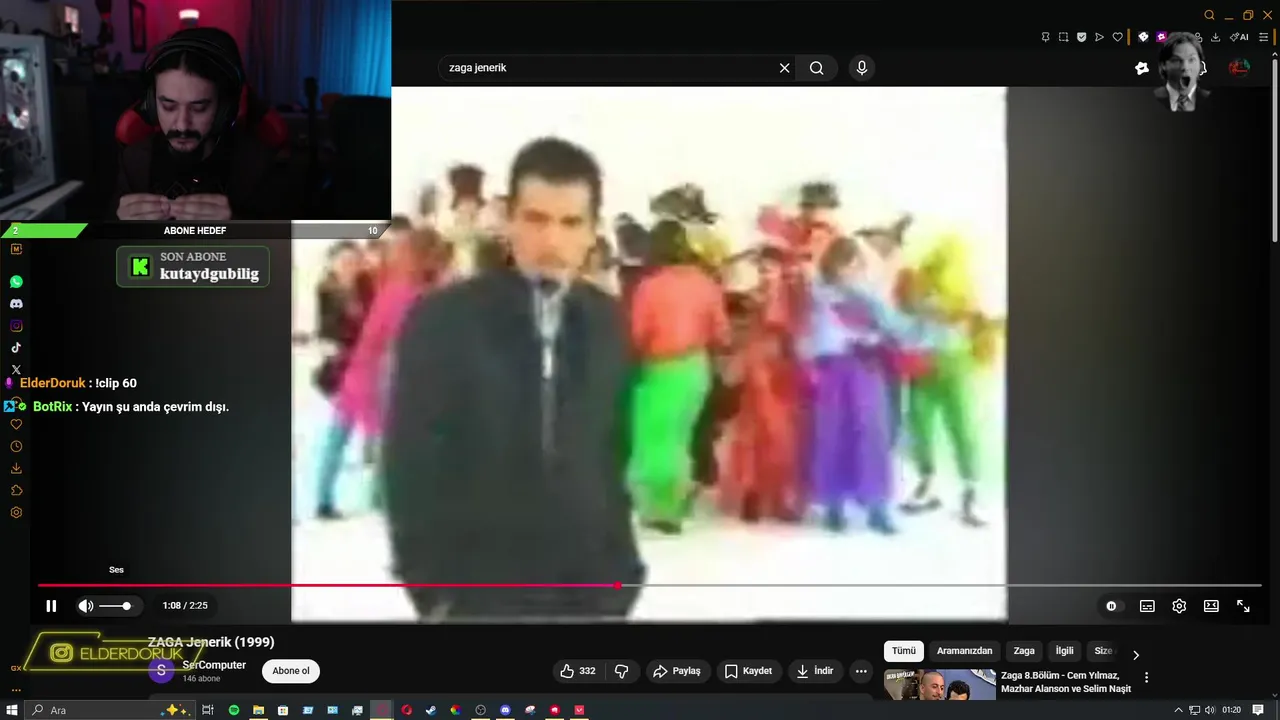Enter fullscreen with the player's fullscreen icon

[x=1243, y=606]
